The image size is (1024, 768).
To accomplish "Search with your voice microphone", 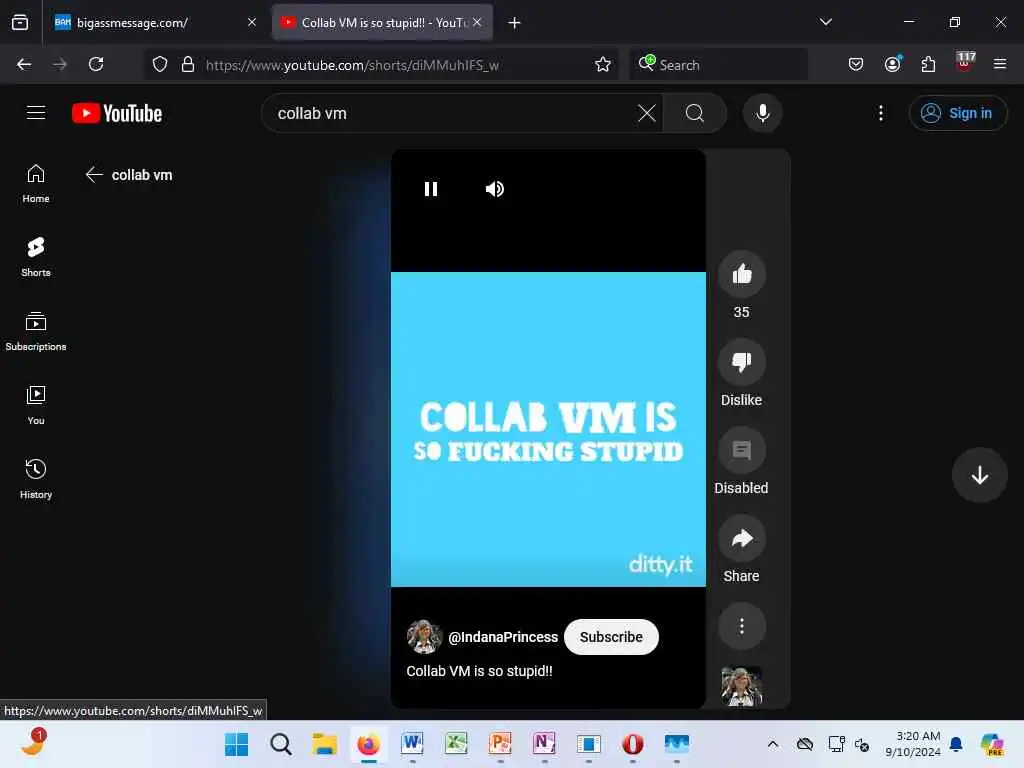I will pos(762,113).
